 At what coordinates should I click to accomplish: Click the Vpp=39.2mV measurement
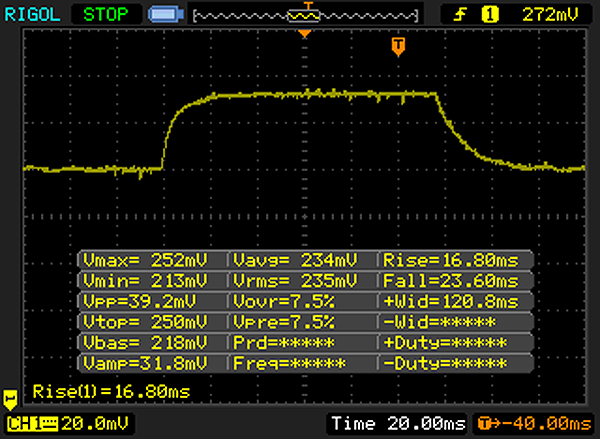[140, 302]
